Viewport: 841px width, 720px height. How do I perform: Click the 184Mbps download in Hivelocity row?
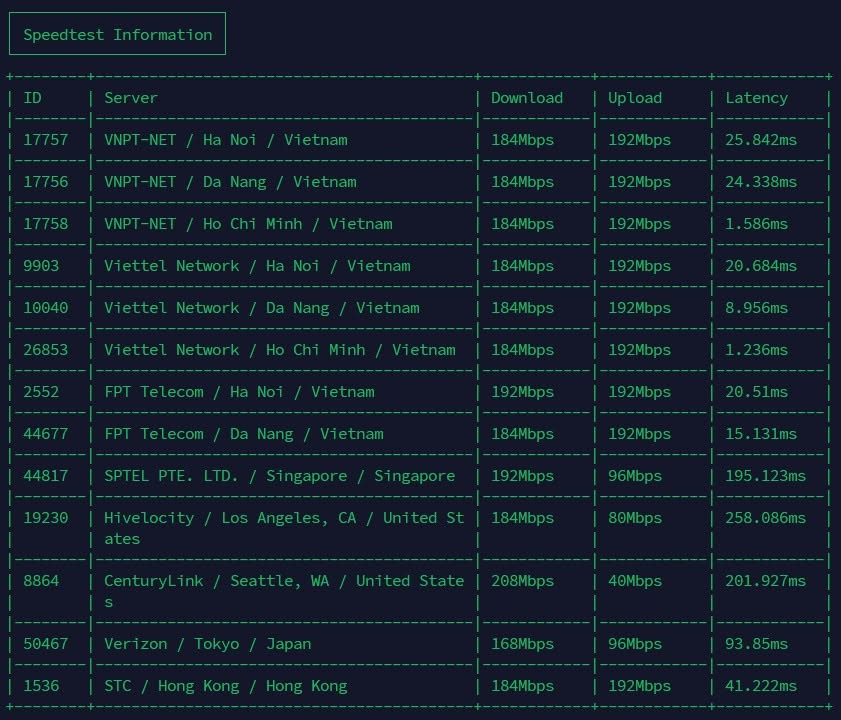point(522,518)
